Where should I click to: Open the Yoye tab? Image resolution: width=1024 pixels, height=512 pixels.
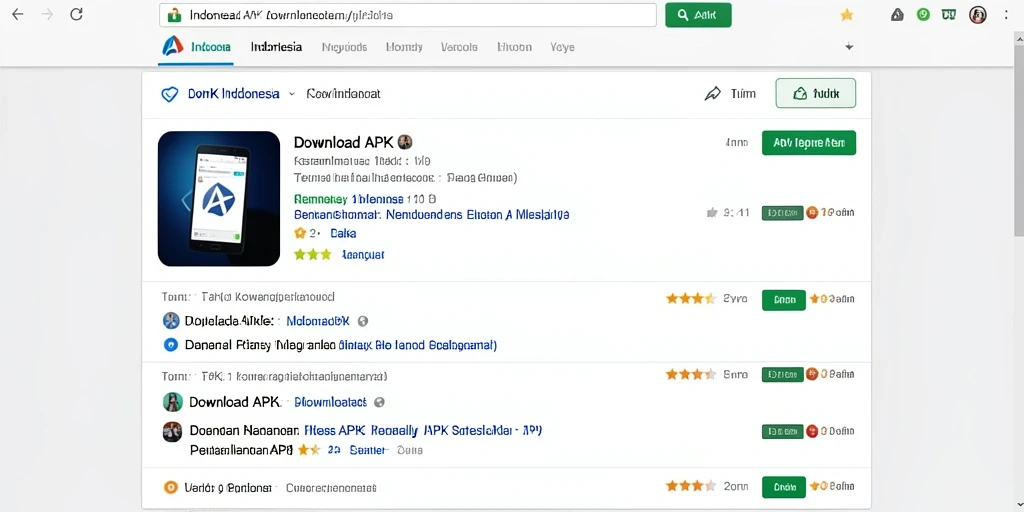[562, 47]
